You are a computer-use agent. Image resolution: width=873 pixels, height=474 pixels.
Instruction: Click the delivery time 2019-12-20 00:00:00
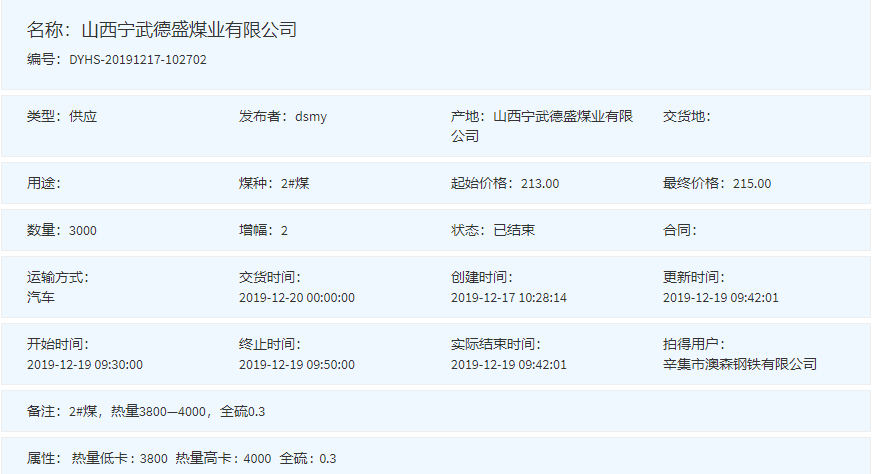click(297, 297)
